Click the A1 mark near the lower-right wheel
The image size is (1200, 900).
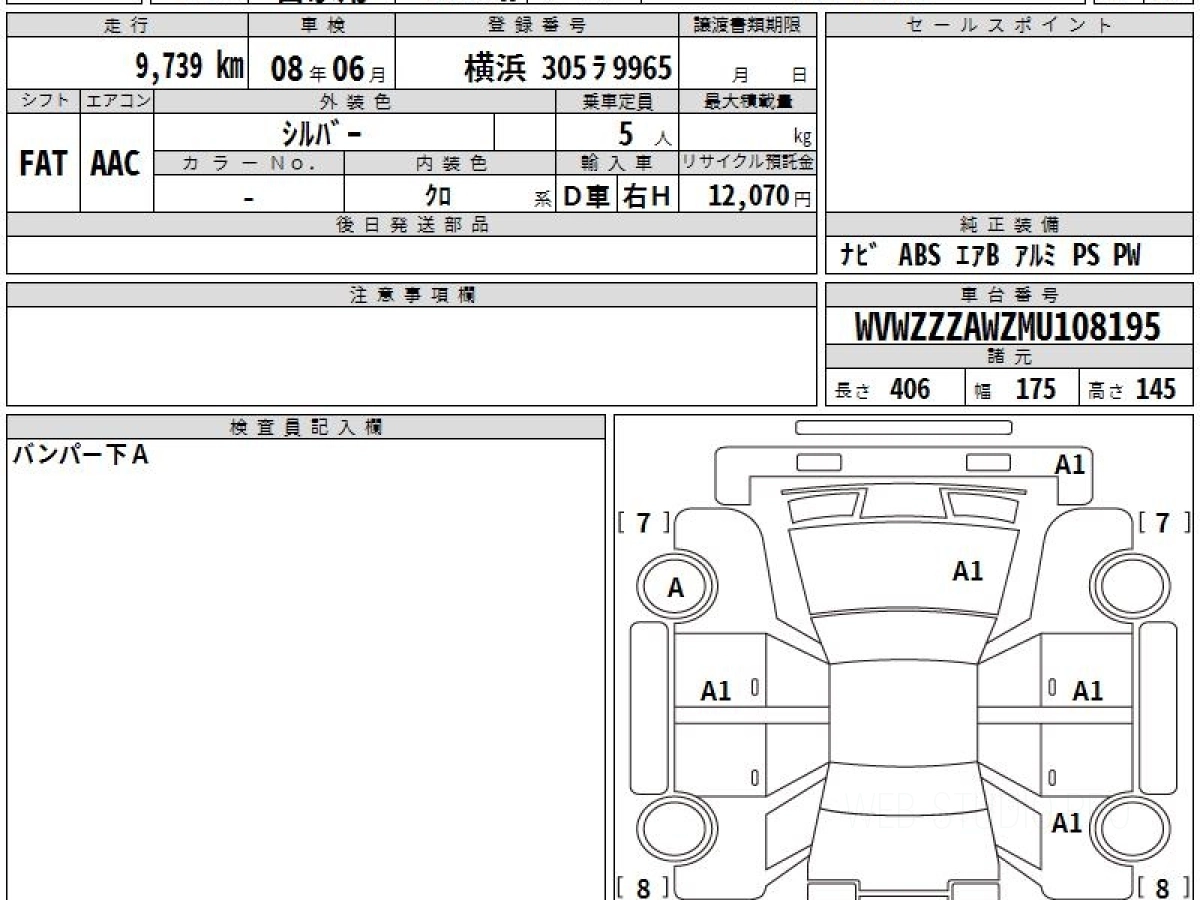[x=1067, y=823]
